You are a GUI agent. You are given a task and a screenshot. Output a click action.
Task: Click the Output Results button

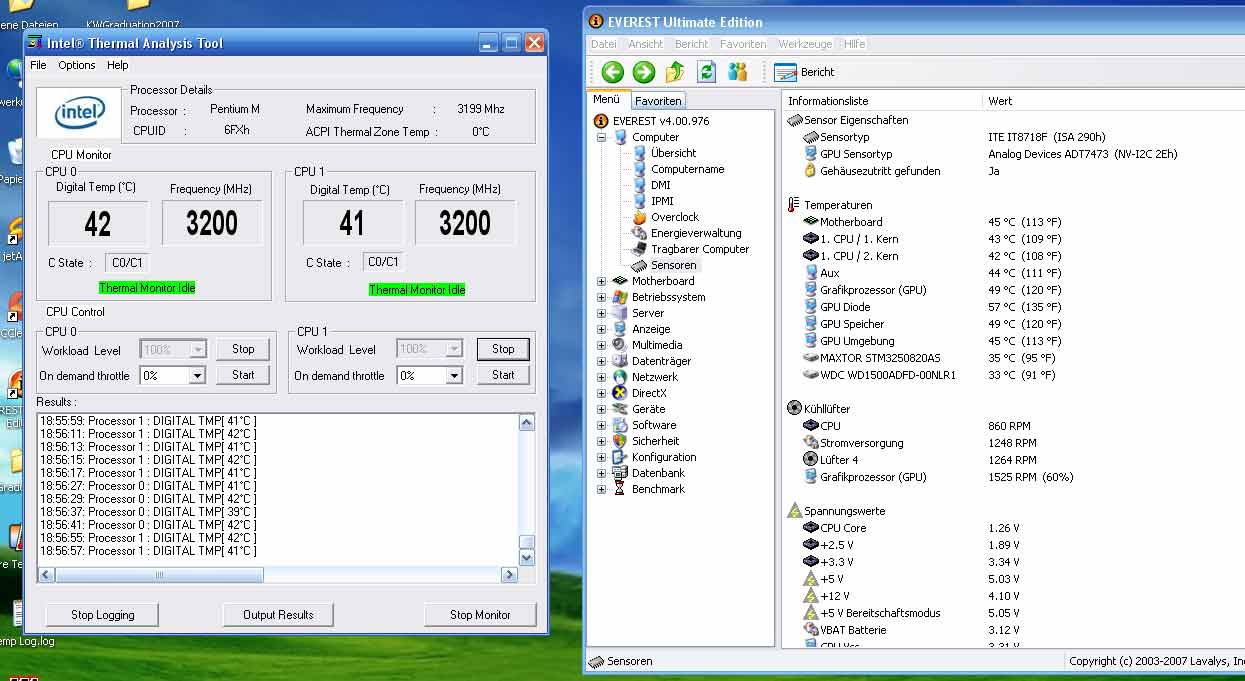coord(278,615)
